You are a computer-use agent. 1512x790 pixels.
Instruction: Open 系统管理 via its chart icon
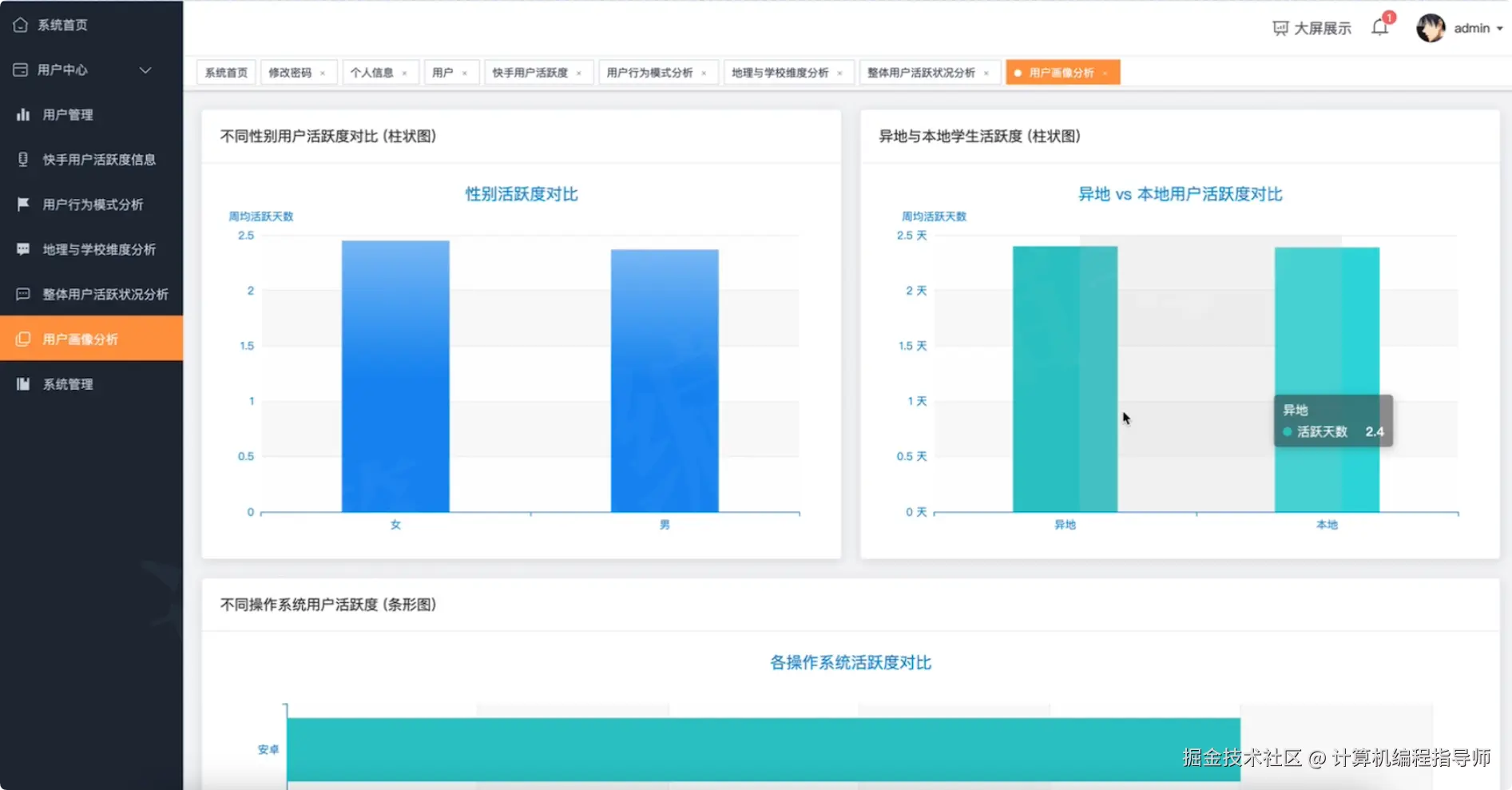point(23,383)
